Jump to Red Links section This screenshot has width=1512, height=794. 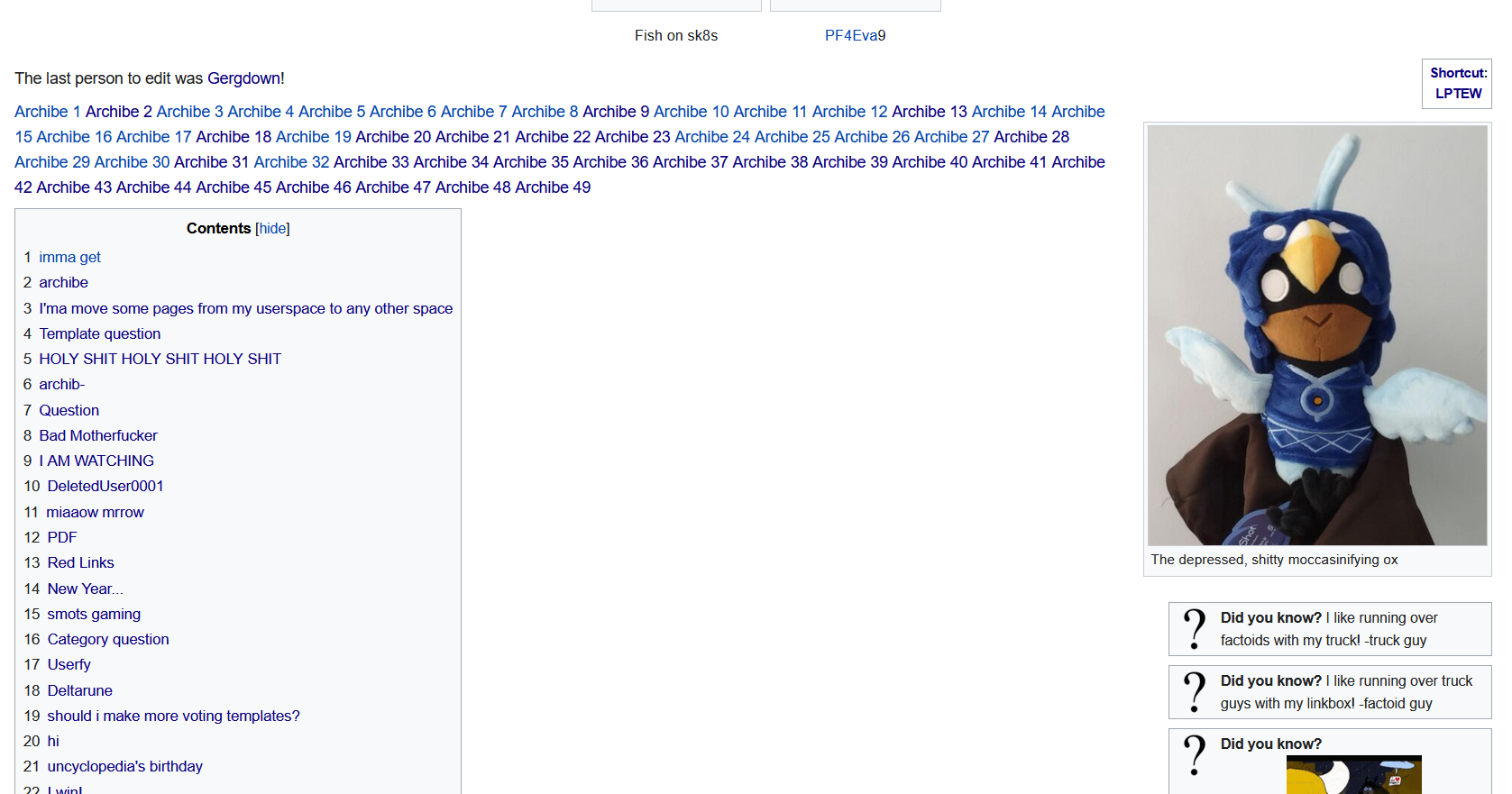80,562
